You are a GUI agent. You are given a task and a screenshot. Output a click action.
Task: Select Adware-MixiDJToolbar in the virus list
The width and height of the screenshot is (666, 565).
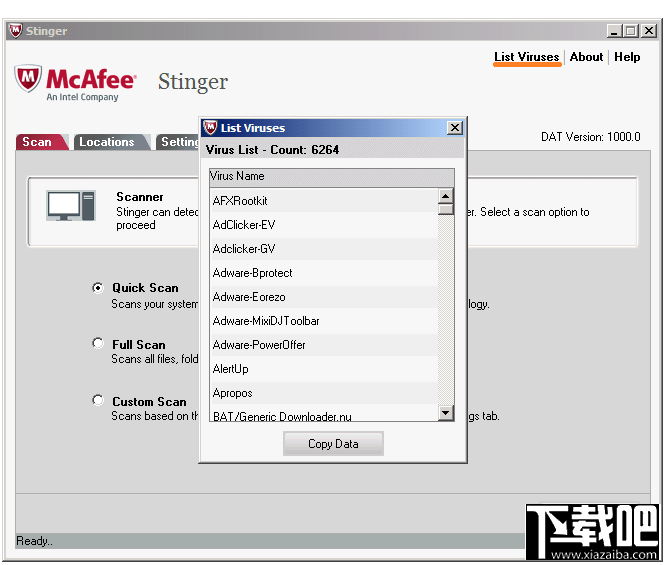pos(324,321)
